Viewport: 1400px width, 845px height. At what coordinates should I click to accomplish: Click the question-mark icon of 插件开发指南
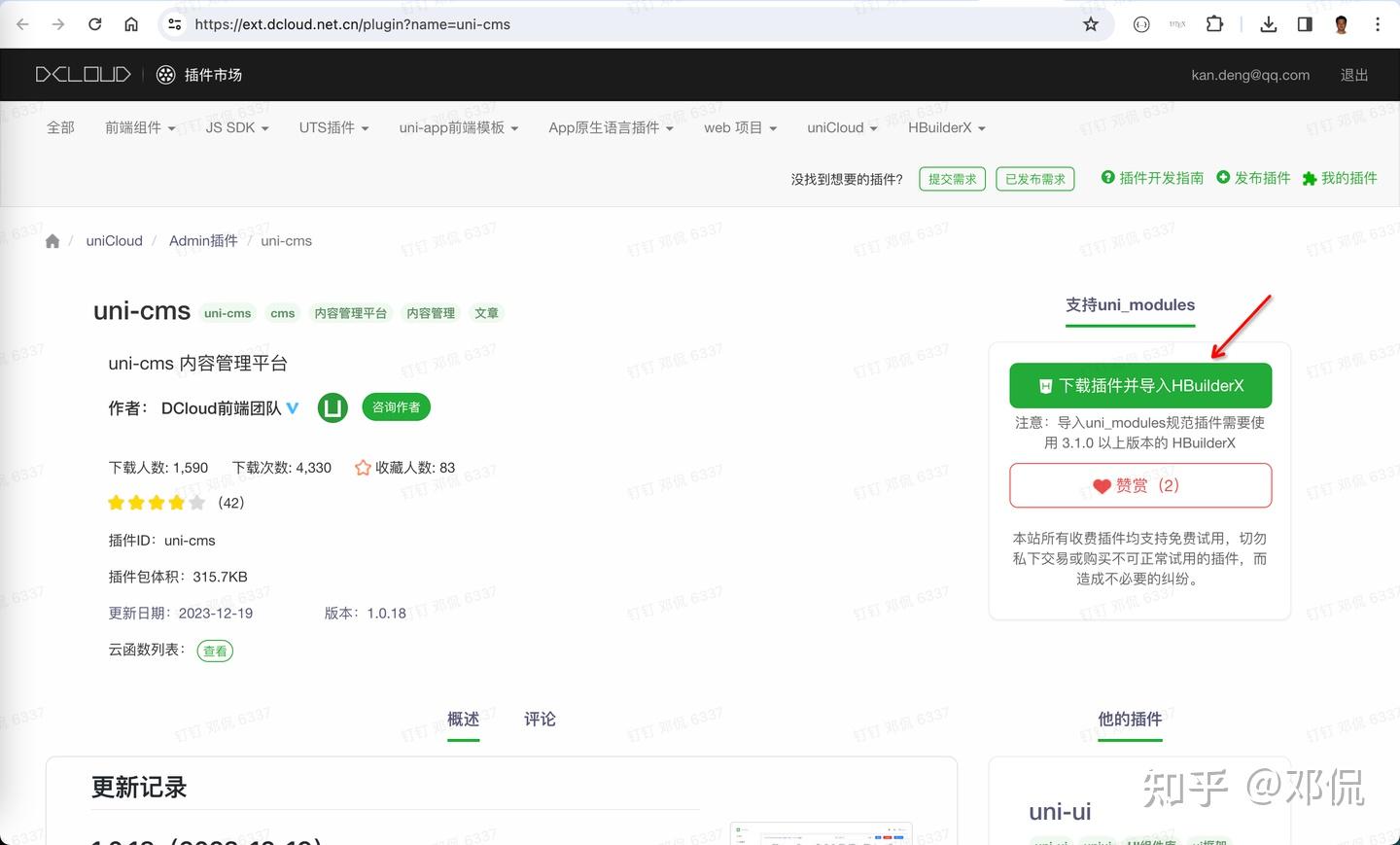[1107, 178]
